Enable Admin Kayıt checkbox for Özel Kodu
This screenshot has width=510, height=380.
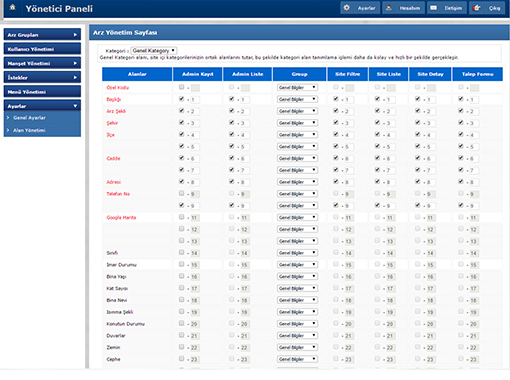click(x=181, y=87)
